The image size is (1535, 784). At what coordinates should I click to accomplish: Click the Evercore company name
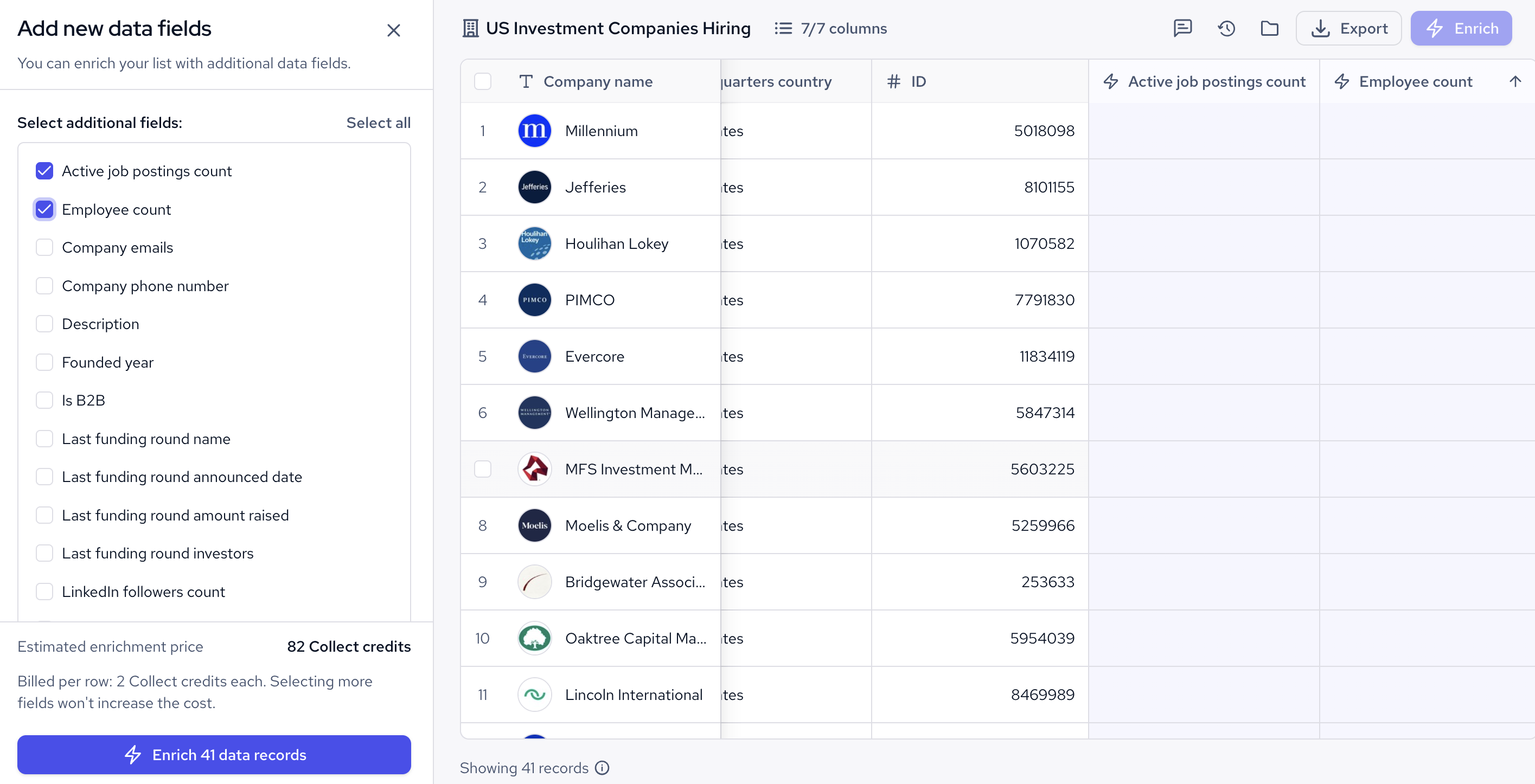594,356
